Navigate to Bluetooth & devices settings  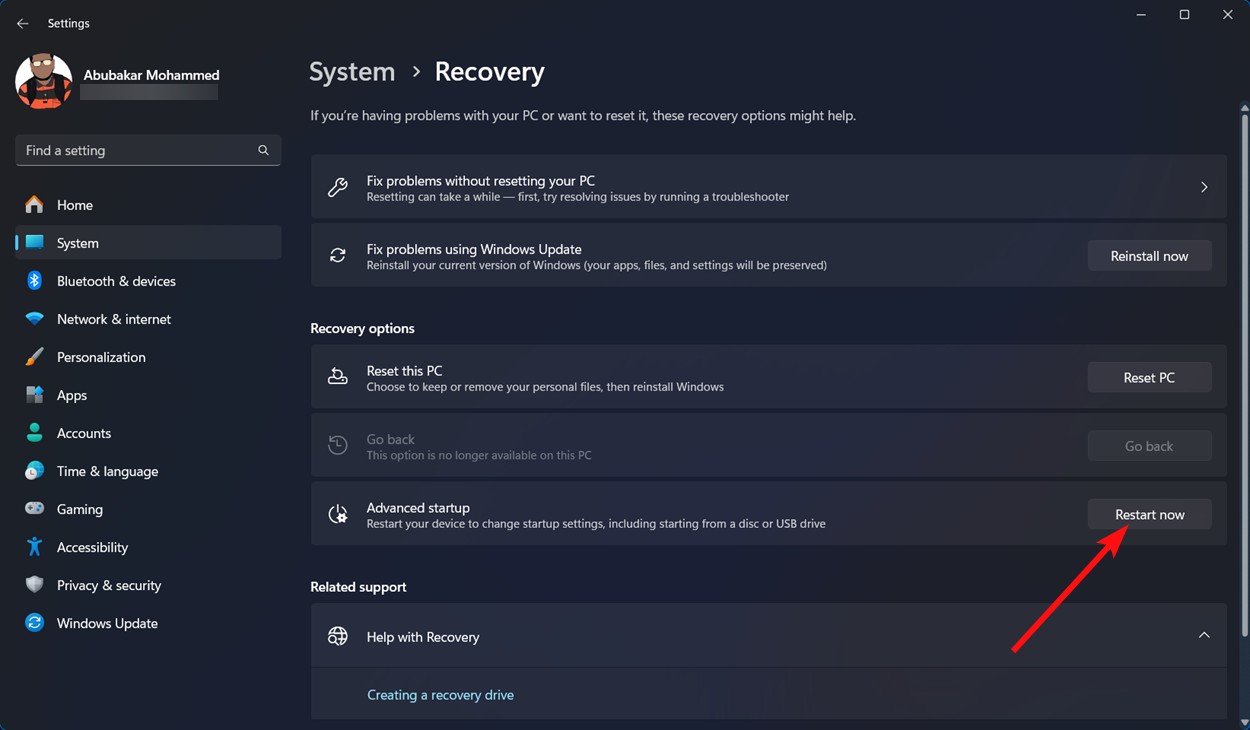[x=116, y=281]
